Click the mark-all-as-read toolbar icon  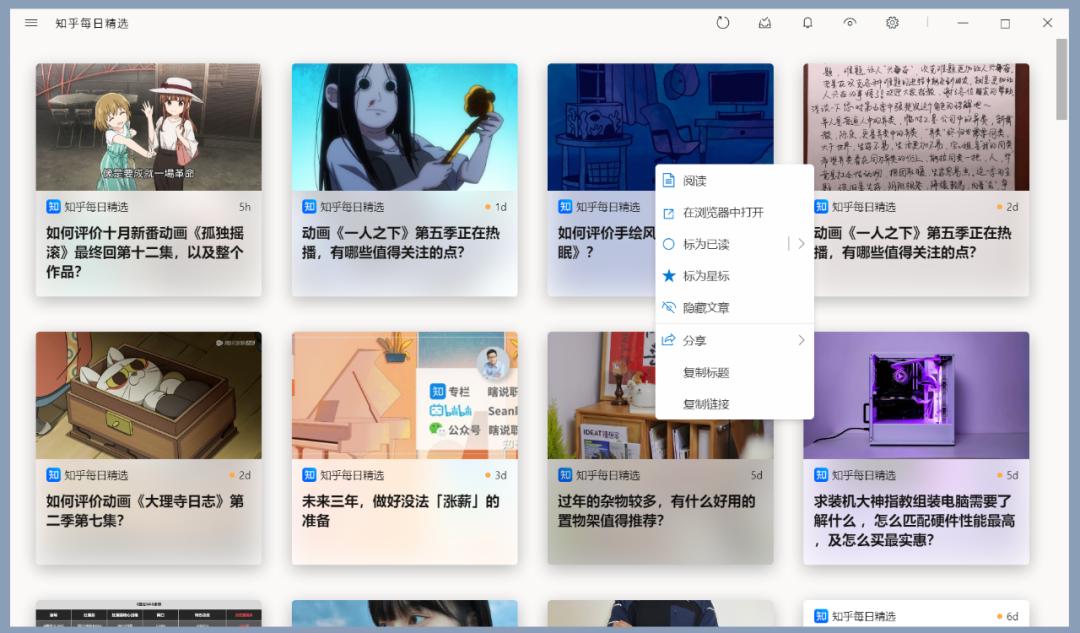point(764,22)
